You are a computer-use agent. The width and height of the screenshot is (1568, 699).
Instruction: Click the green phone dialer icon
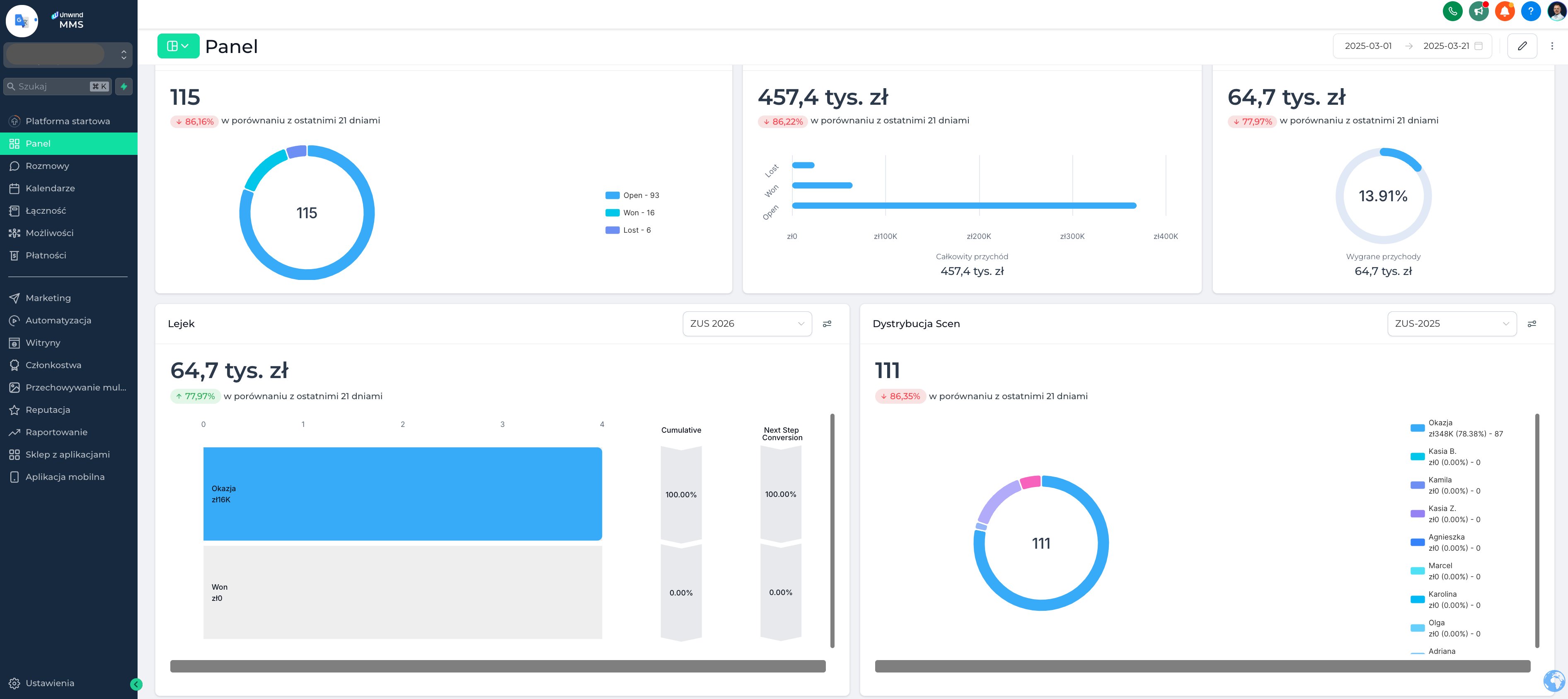point(1452,11)
